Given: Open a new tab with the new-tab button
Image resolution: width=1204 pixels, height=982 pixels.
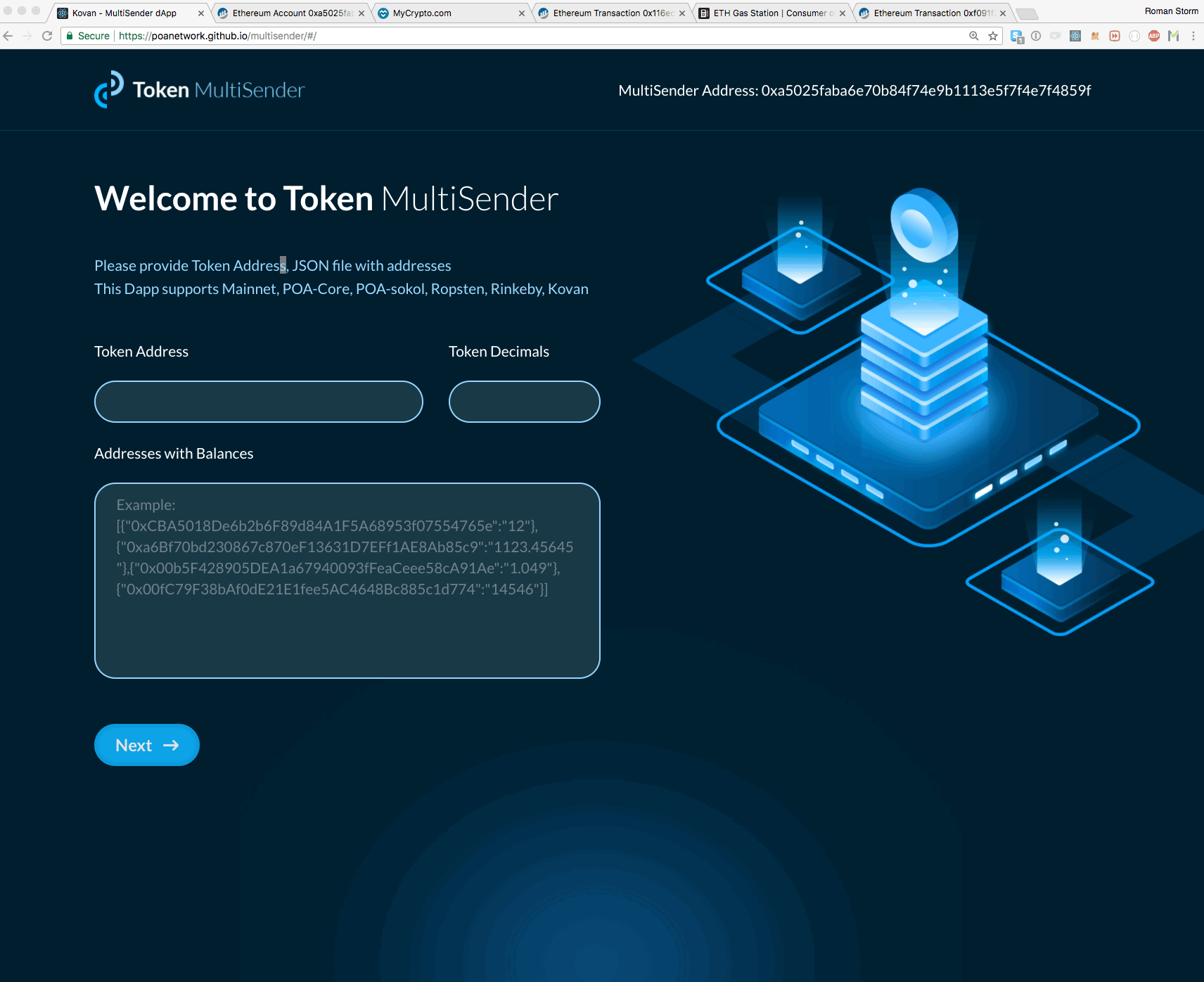Looking at the screenshot, I should click(1027, 14).
